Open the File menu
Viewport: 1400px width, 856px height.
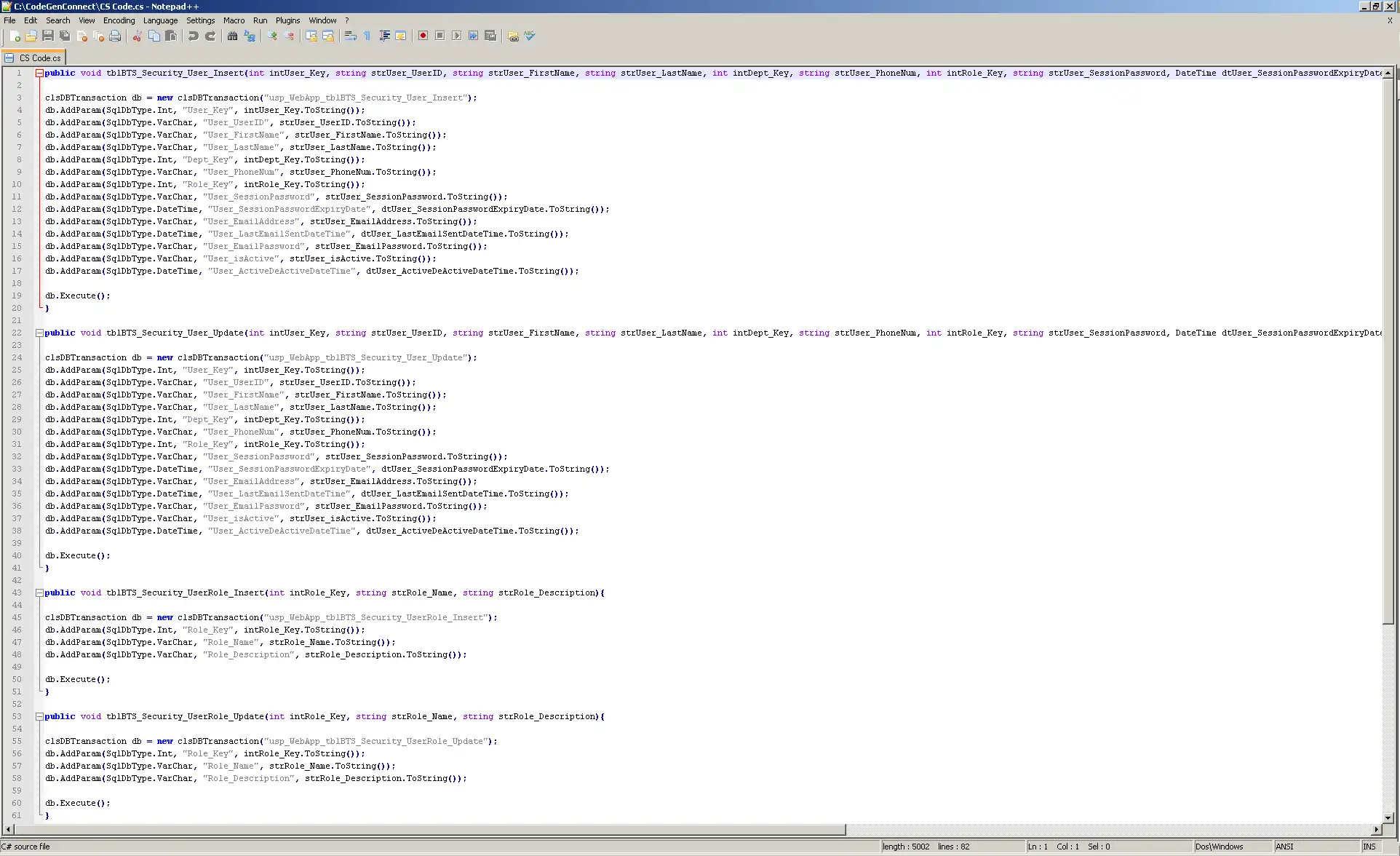[9, 20]
